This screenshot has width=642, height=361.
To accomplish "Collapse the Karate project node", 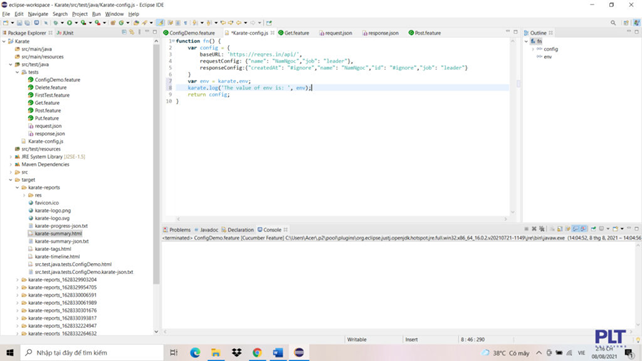I will (4, 41).
